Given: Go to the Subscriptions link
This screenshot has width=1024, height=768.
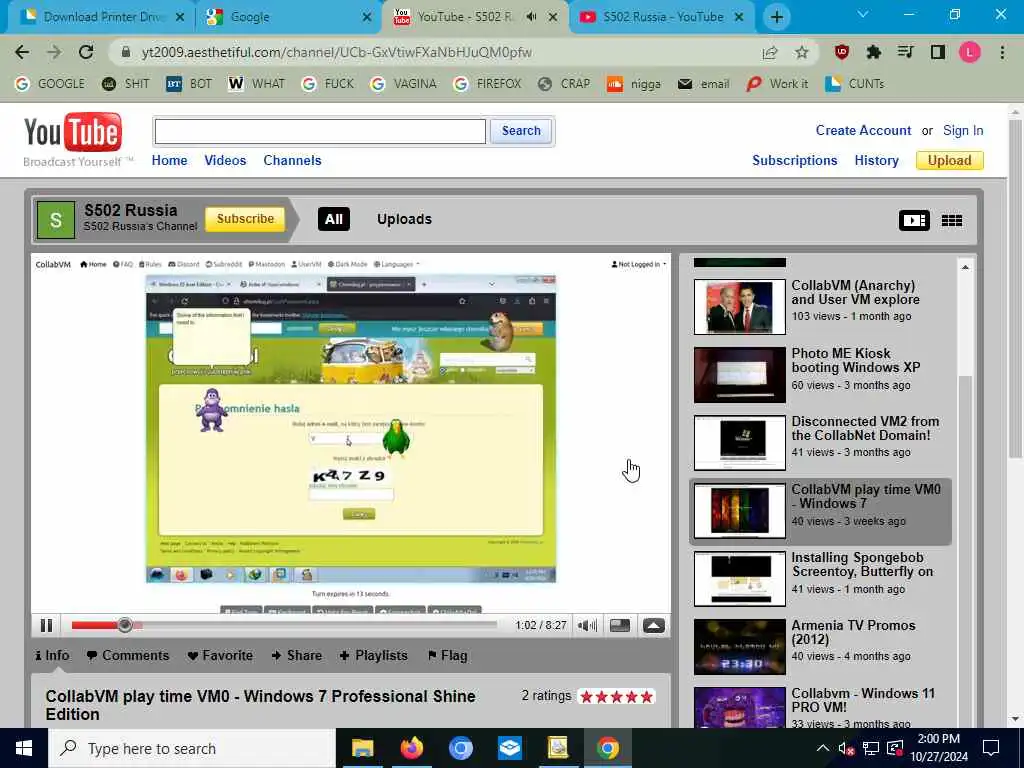Looking at the screenshot, I should [794, 161].
